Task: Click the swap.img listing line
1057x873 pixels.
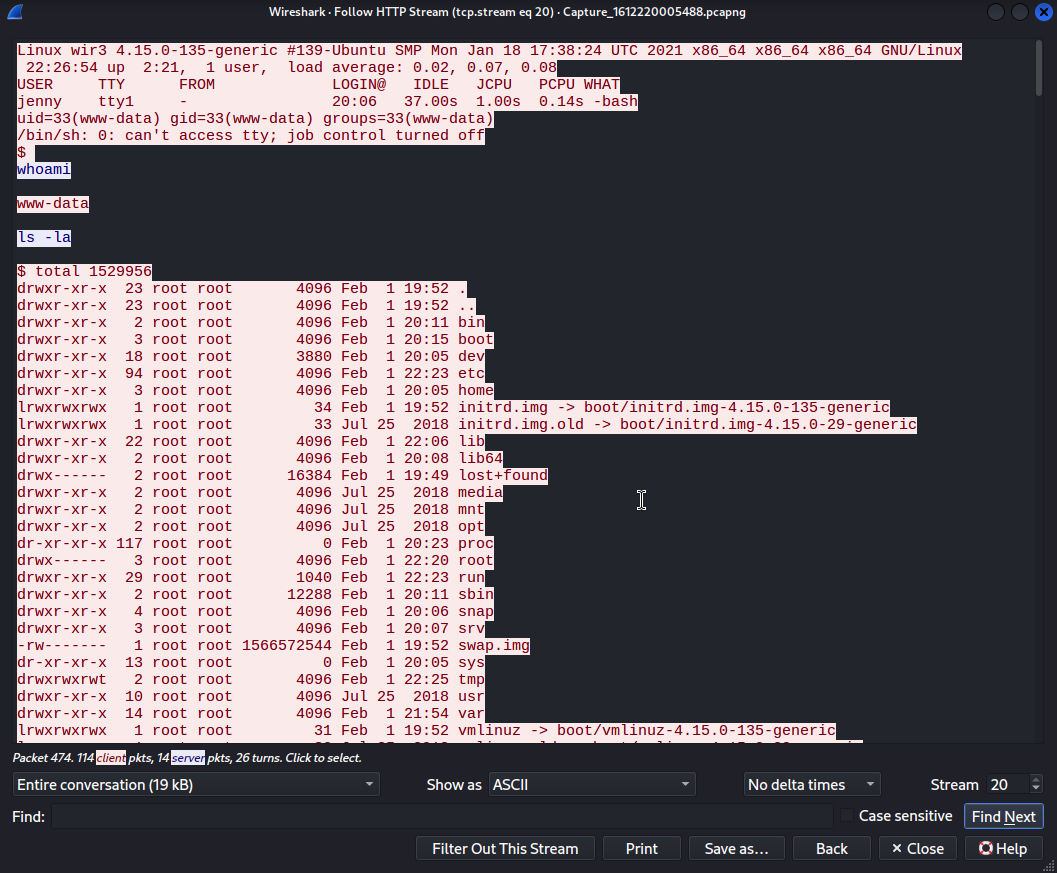Action: coord(273,645)
